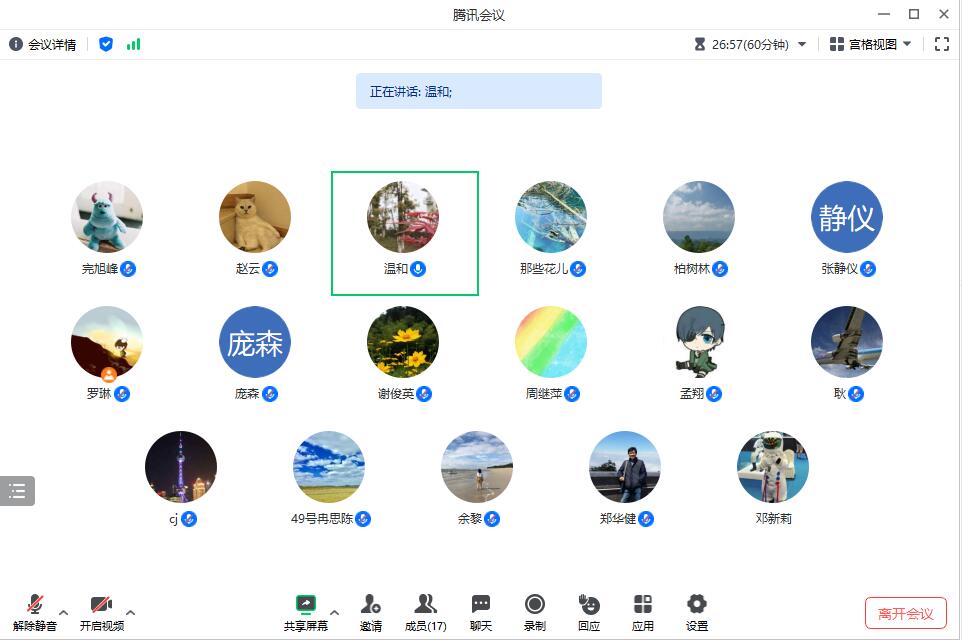Click the share screen icon

[x=305, y=605]
